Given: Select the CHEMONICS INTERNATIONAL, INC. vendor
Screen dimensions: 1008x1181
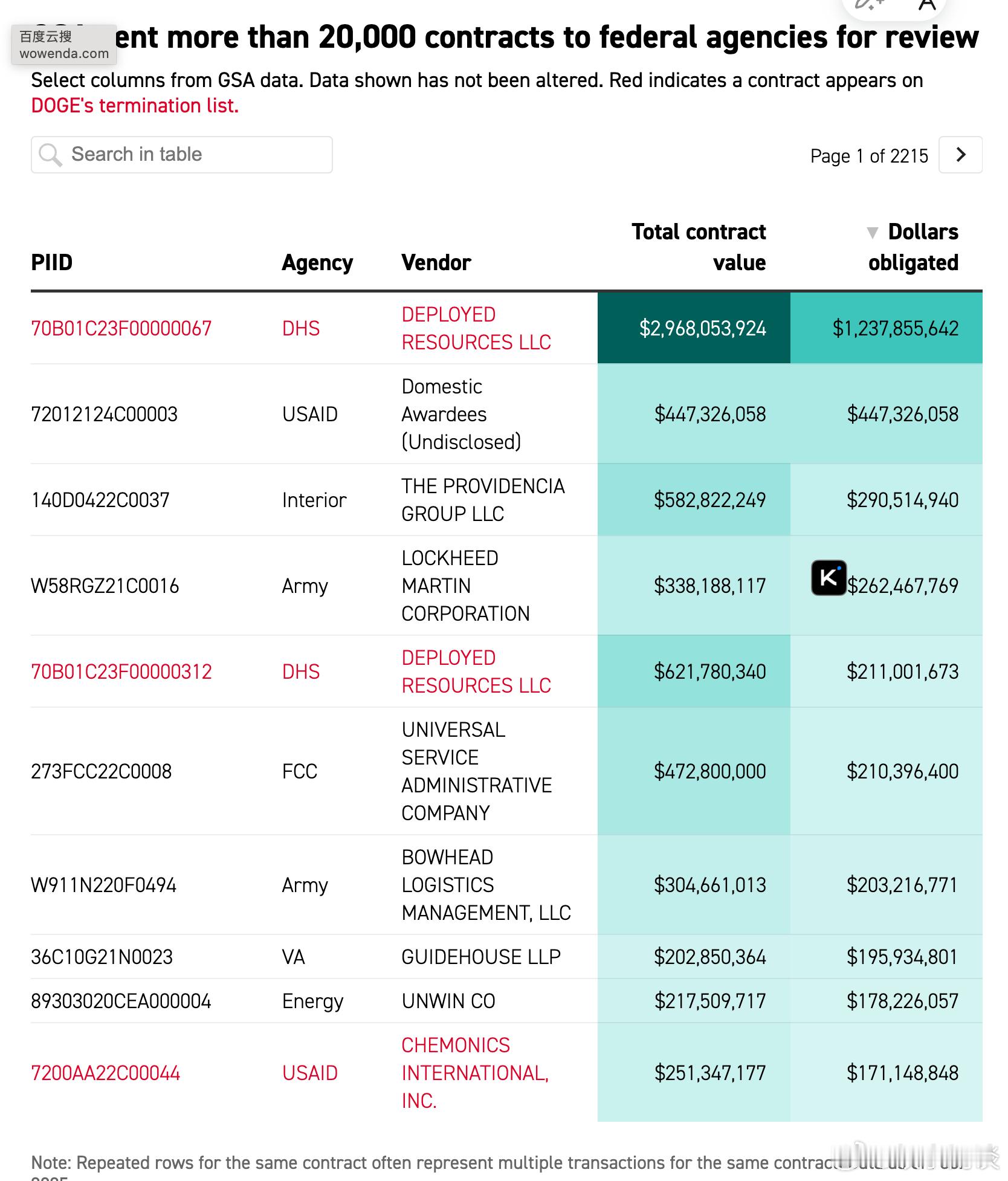Looking at the screenshot, I should coord(475,1073).
